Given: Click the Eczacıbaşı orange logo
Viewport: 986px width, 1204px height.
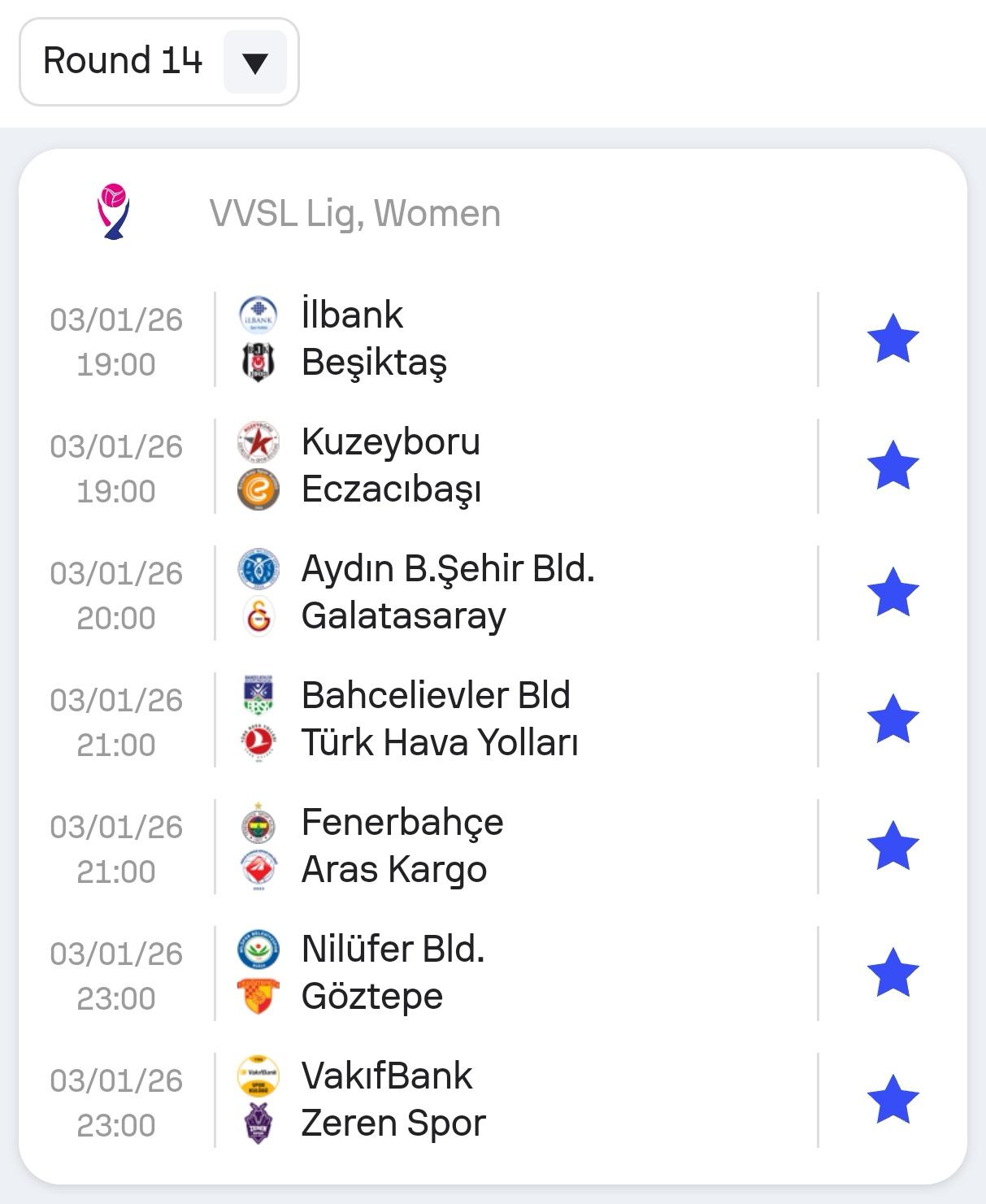Looking at the screenshot, I should [x=258, y=489].
